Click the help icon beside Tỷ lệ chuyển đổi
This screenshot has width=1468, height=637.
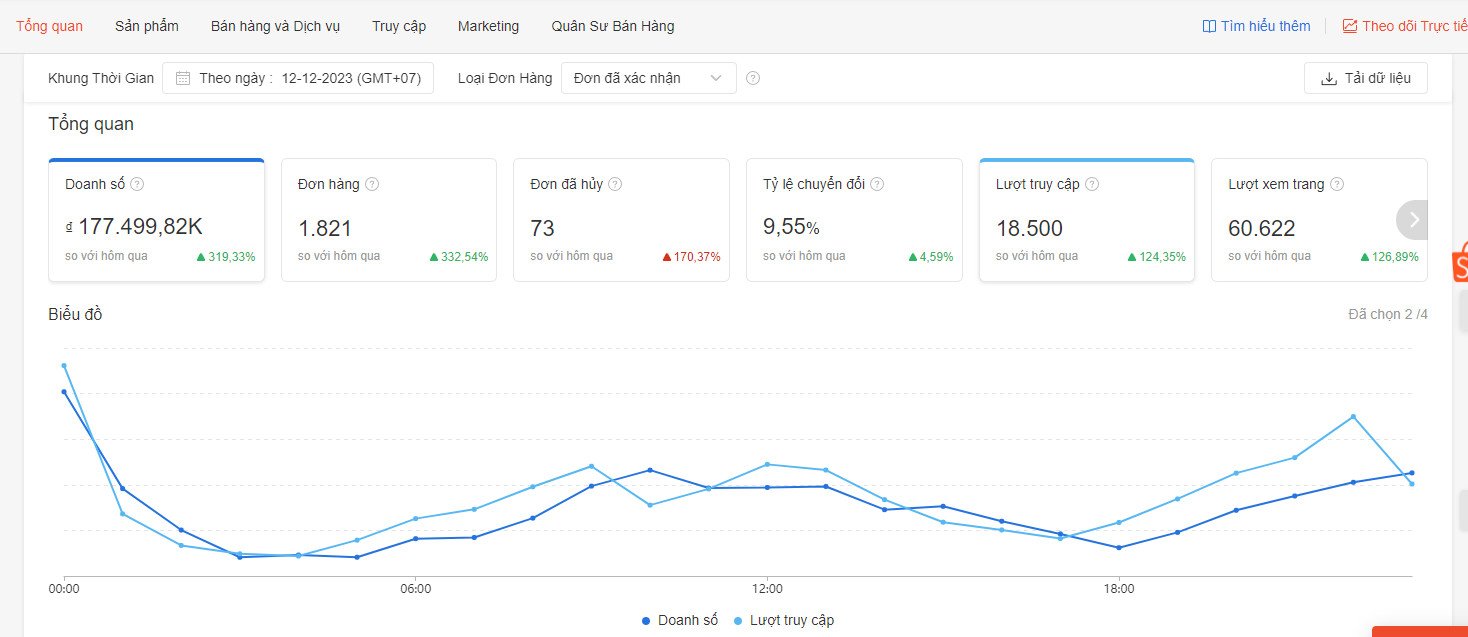[x=877, y=184]
